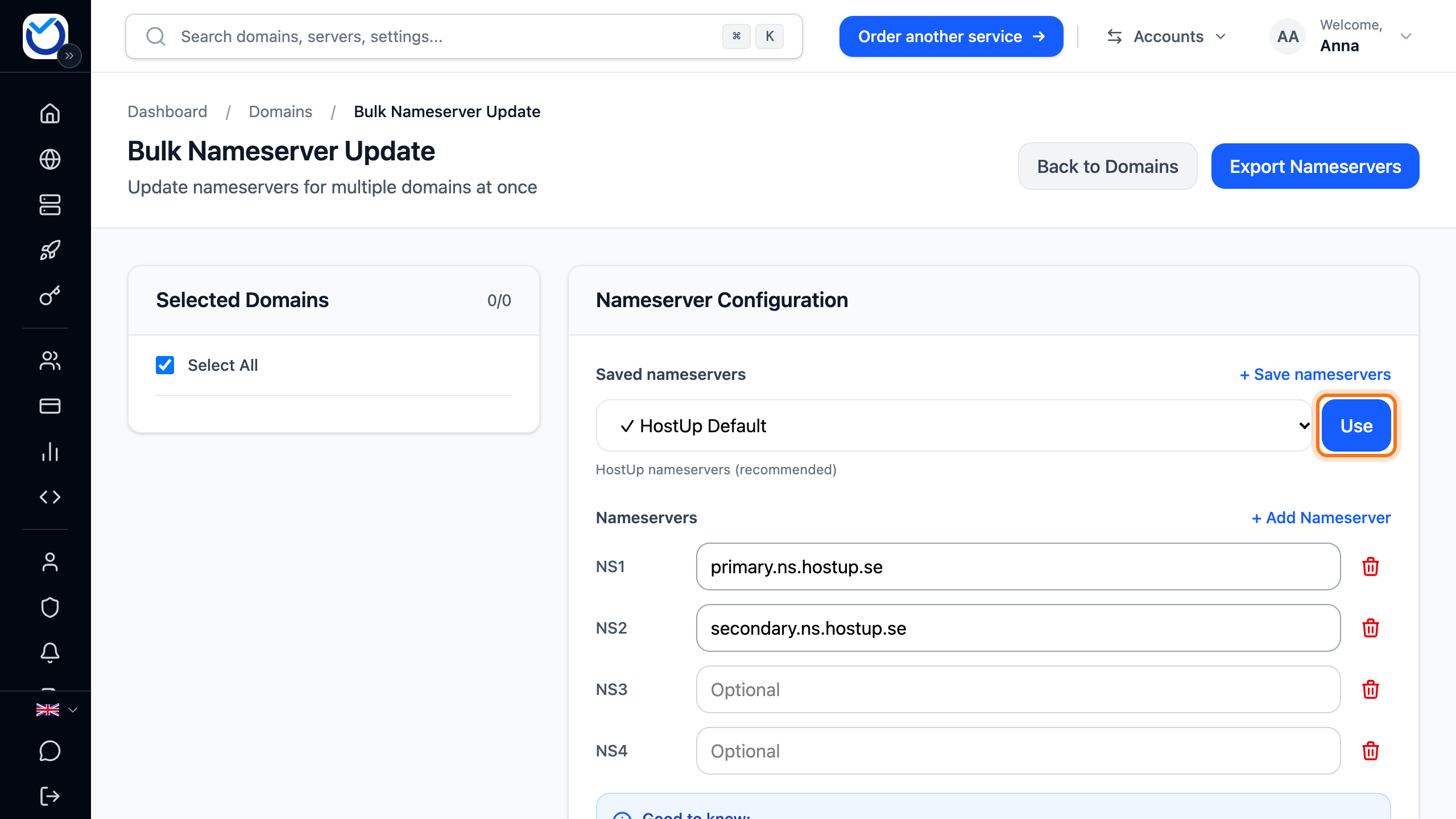Open the single person profile icon
1456x819 pixels.
50,562
